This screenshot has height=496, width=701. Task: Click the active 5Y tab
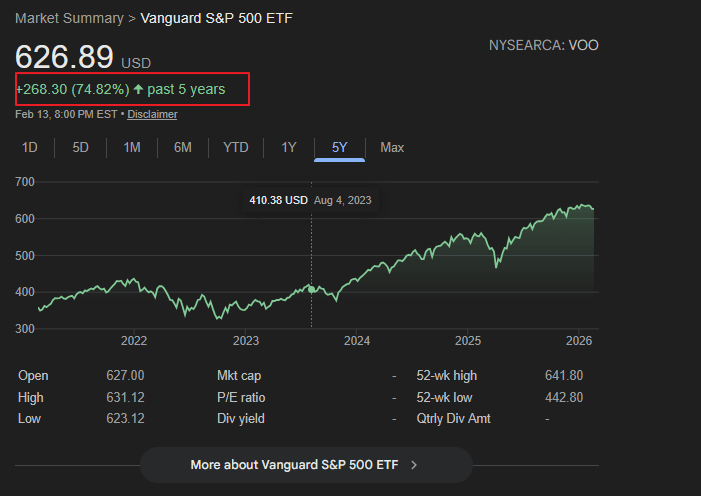340,147
